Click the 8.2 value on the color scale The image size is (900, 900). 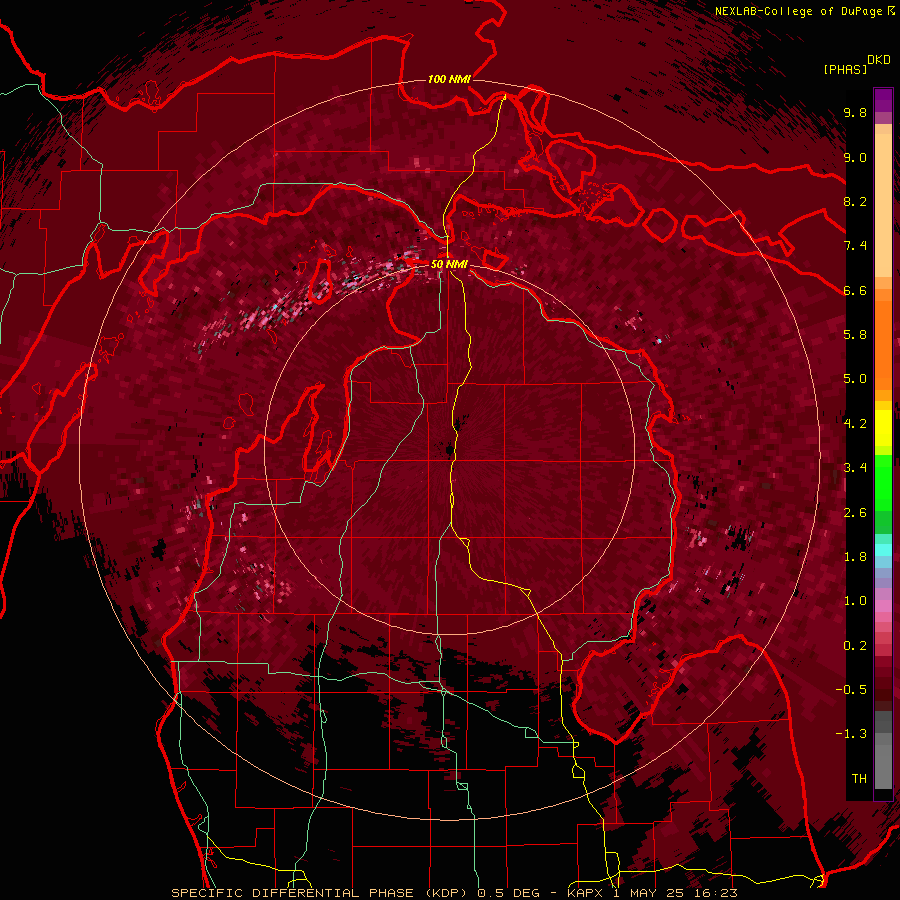coord(855,201)
